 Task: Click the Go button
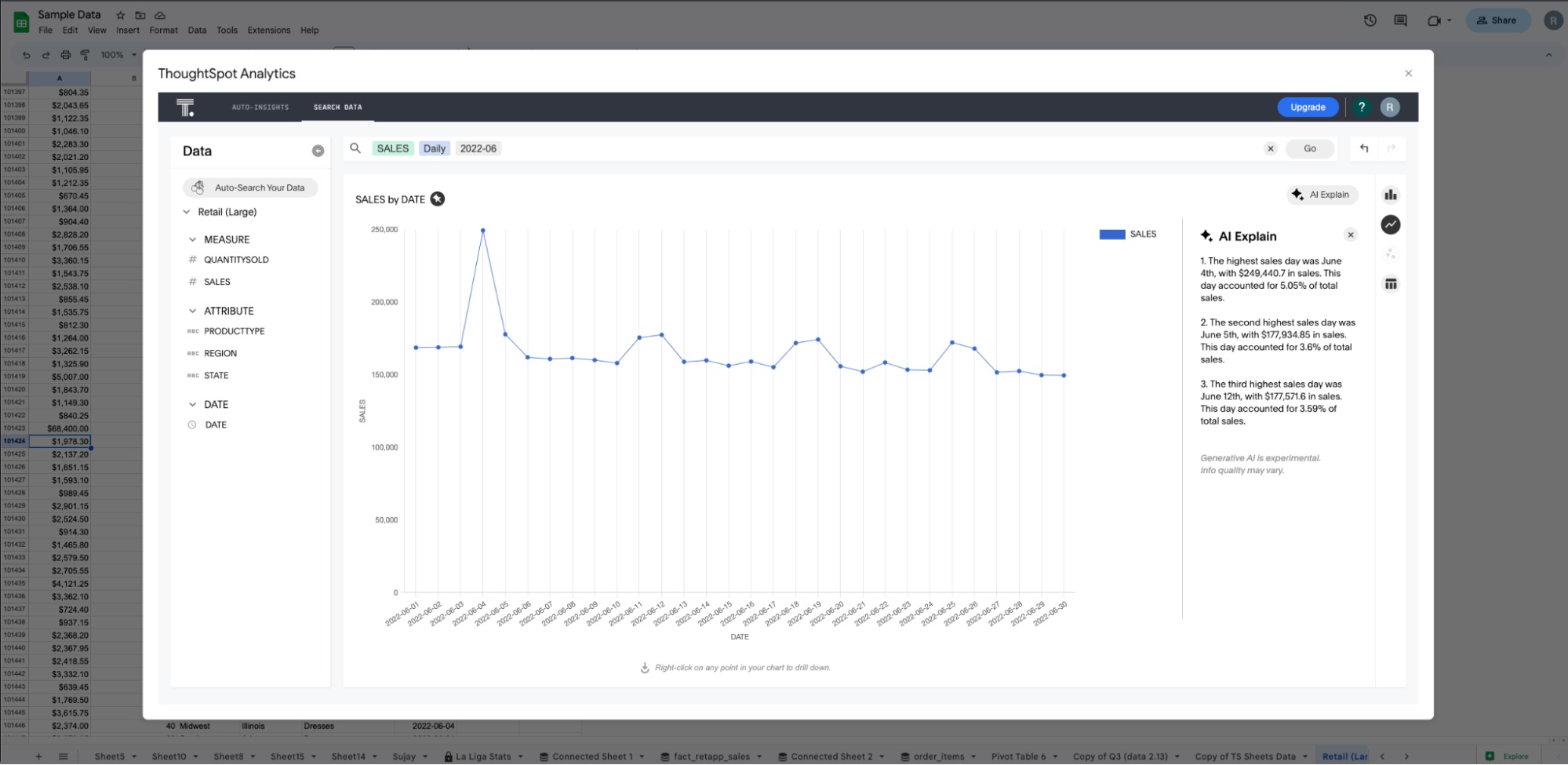tap(1310, 148)
